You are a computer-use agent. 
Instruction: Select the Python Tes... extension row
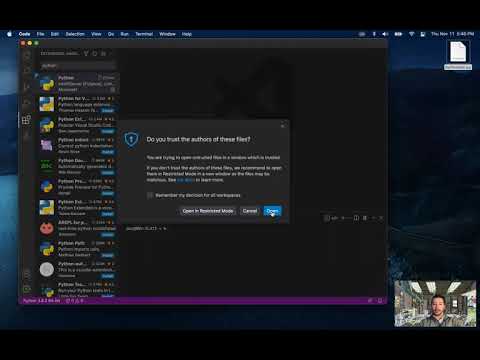[x=77, y=289]
